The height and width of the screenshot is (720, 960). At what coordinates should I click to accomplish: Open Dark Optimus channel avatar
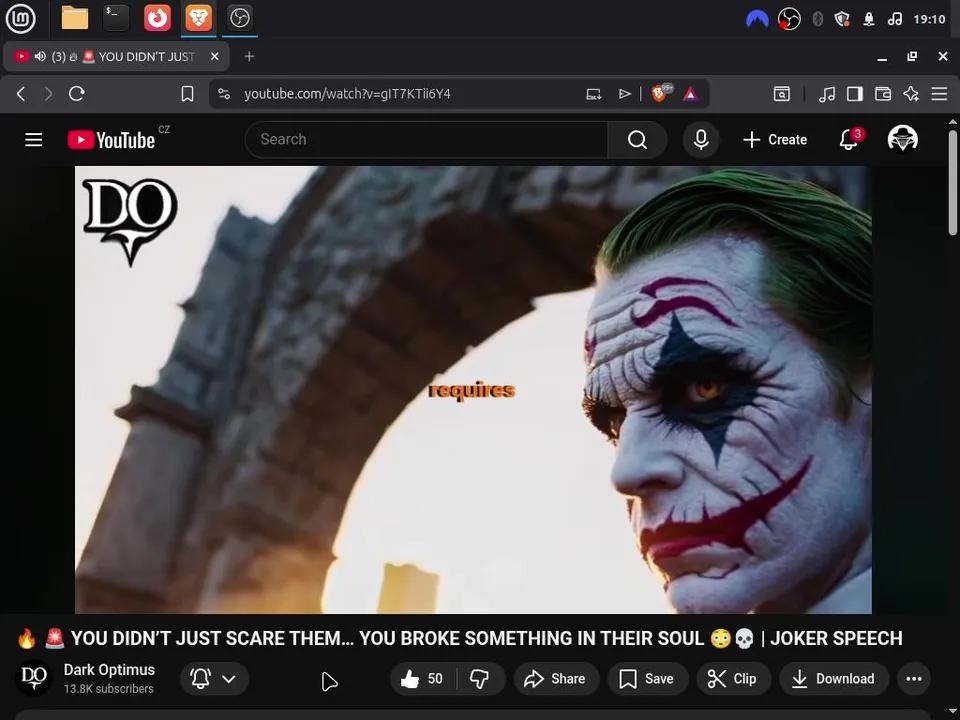pos(34,678)
